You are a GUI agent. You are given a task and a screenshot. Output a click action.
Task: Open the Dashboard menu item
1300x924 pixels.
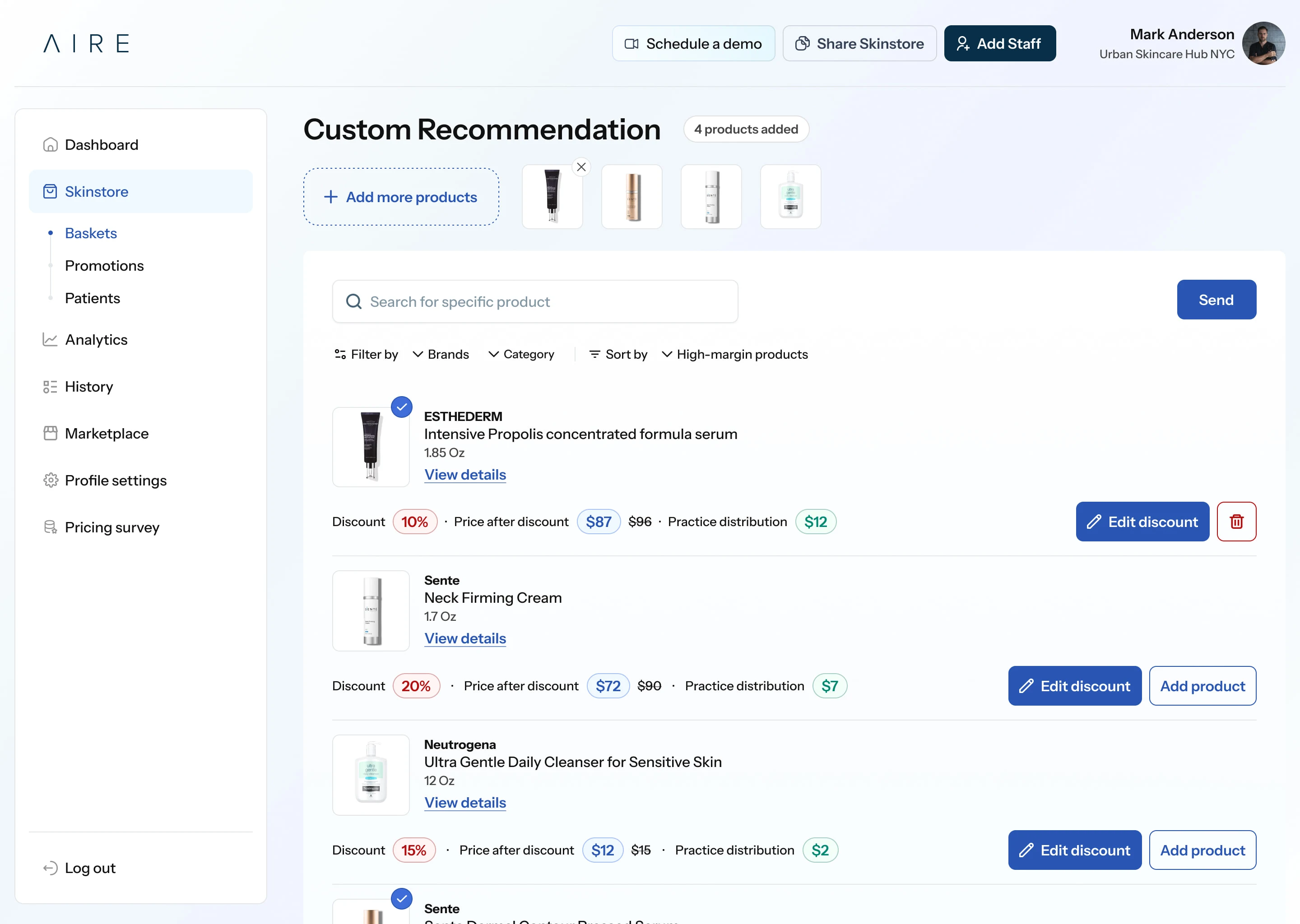140,144
